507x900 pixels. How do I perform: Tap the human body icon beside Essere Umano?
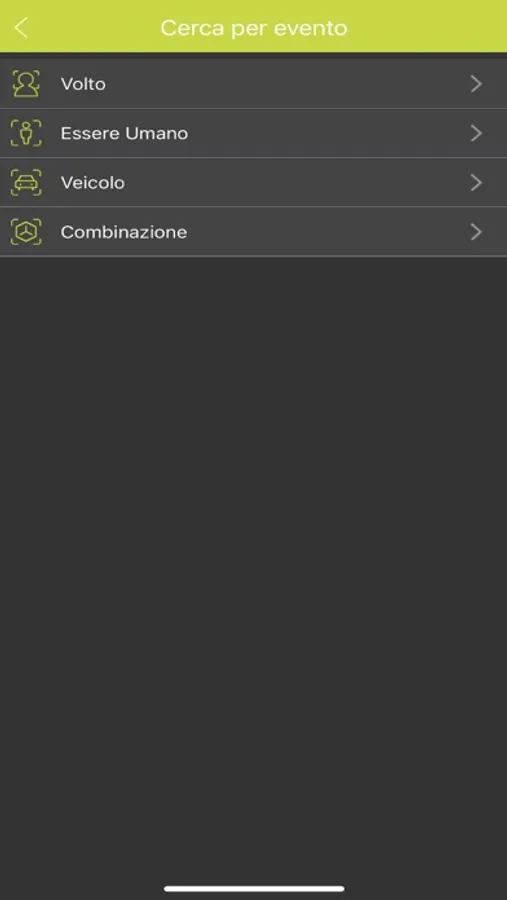click(26, 133)
